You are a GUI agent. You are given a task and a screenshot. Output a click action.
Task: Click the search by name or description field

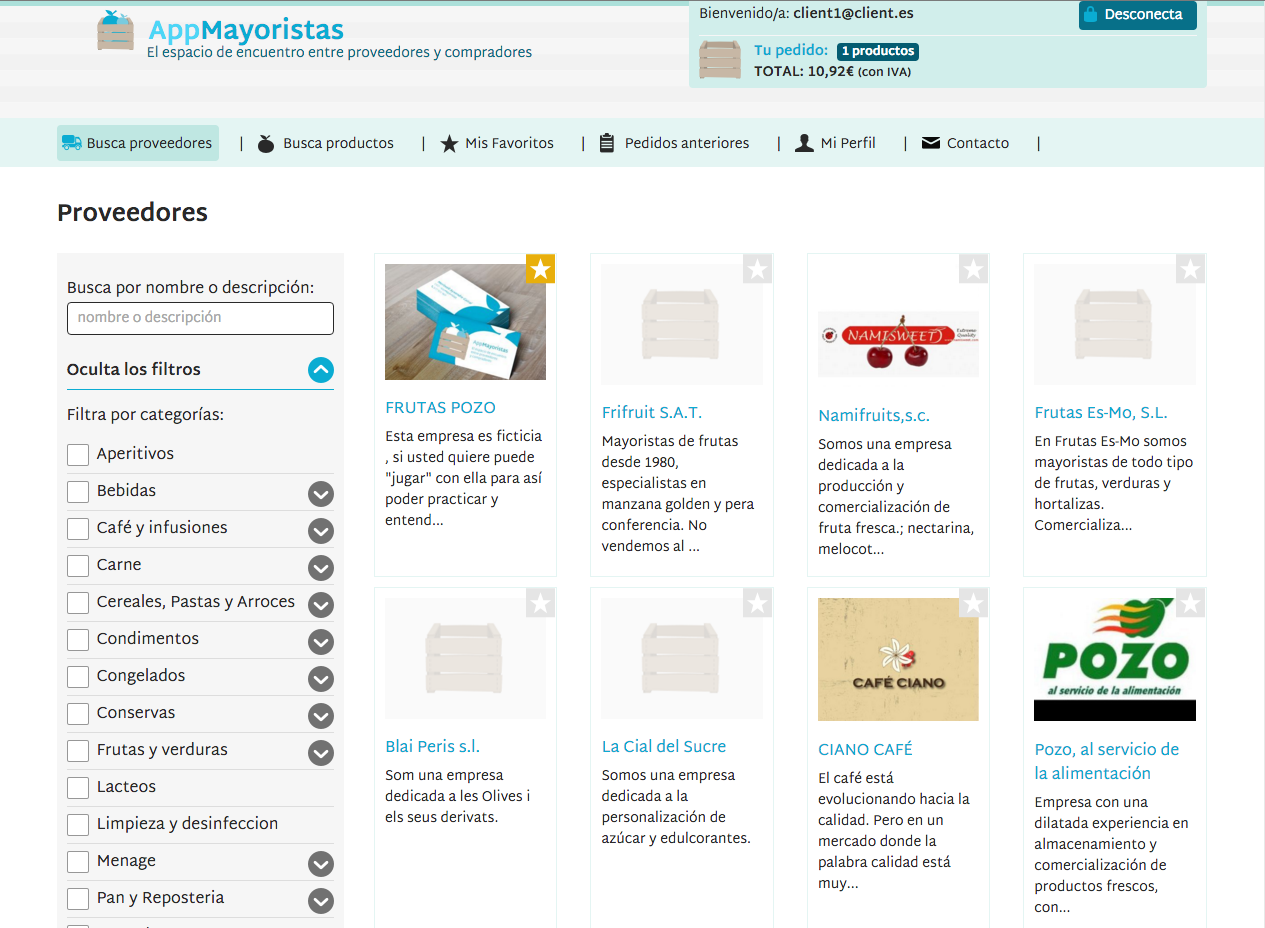click(200, 318)
